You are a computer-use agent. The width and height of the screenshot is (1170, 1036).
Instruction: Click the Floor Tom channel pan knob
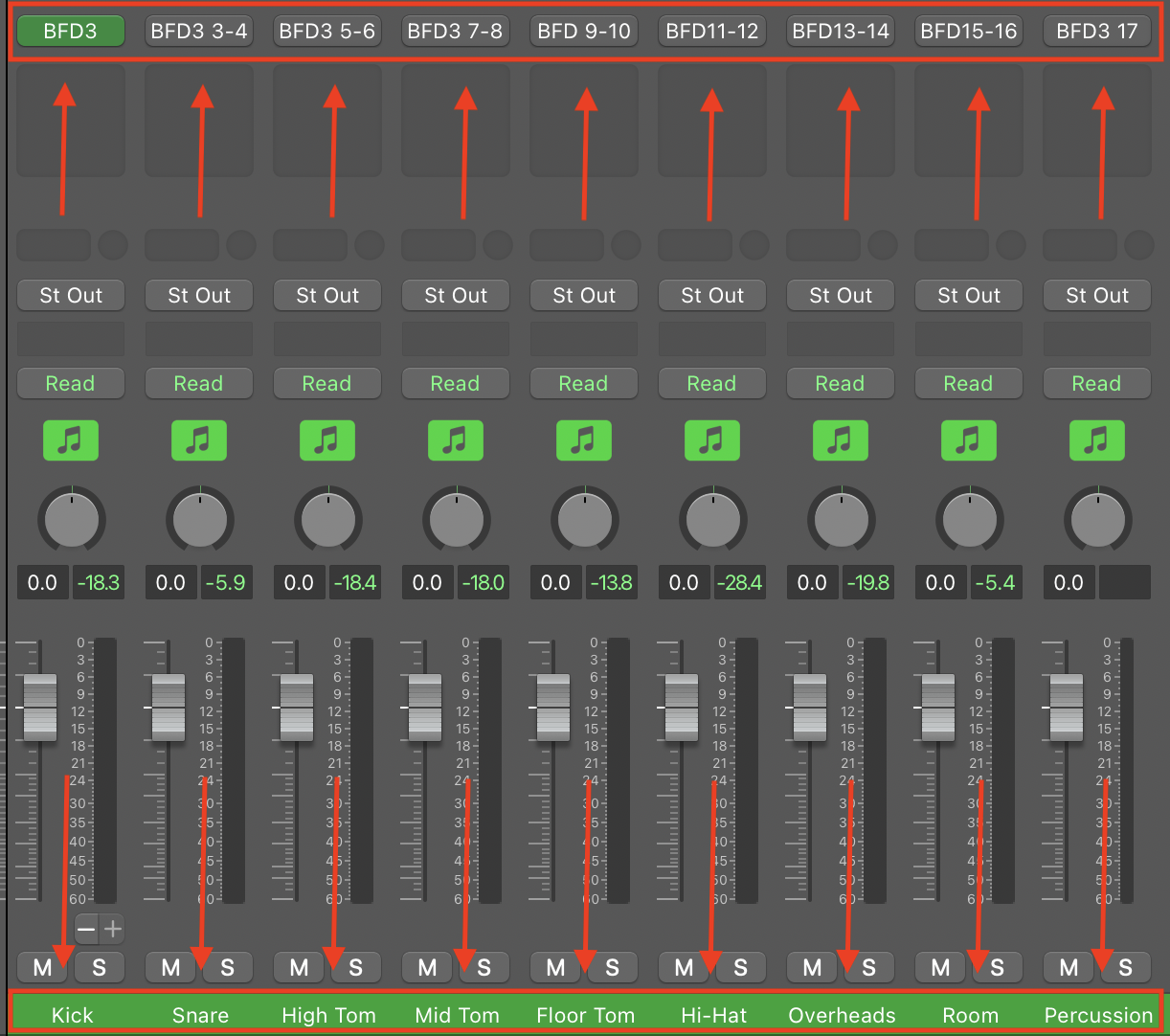pos(585,520)
